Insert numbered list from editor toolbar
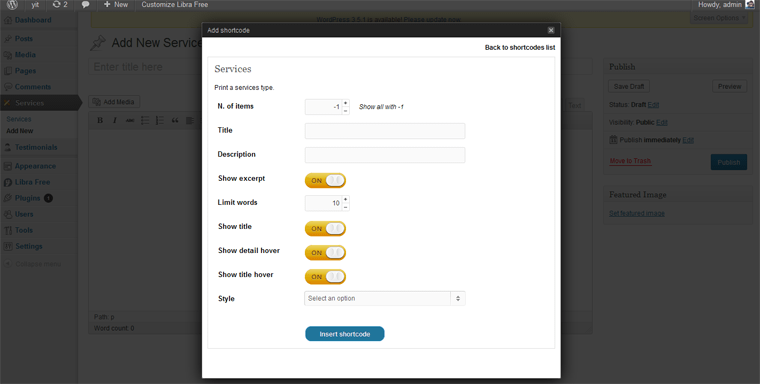This screenshot has height=384, width=760. point(160,120)
